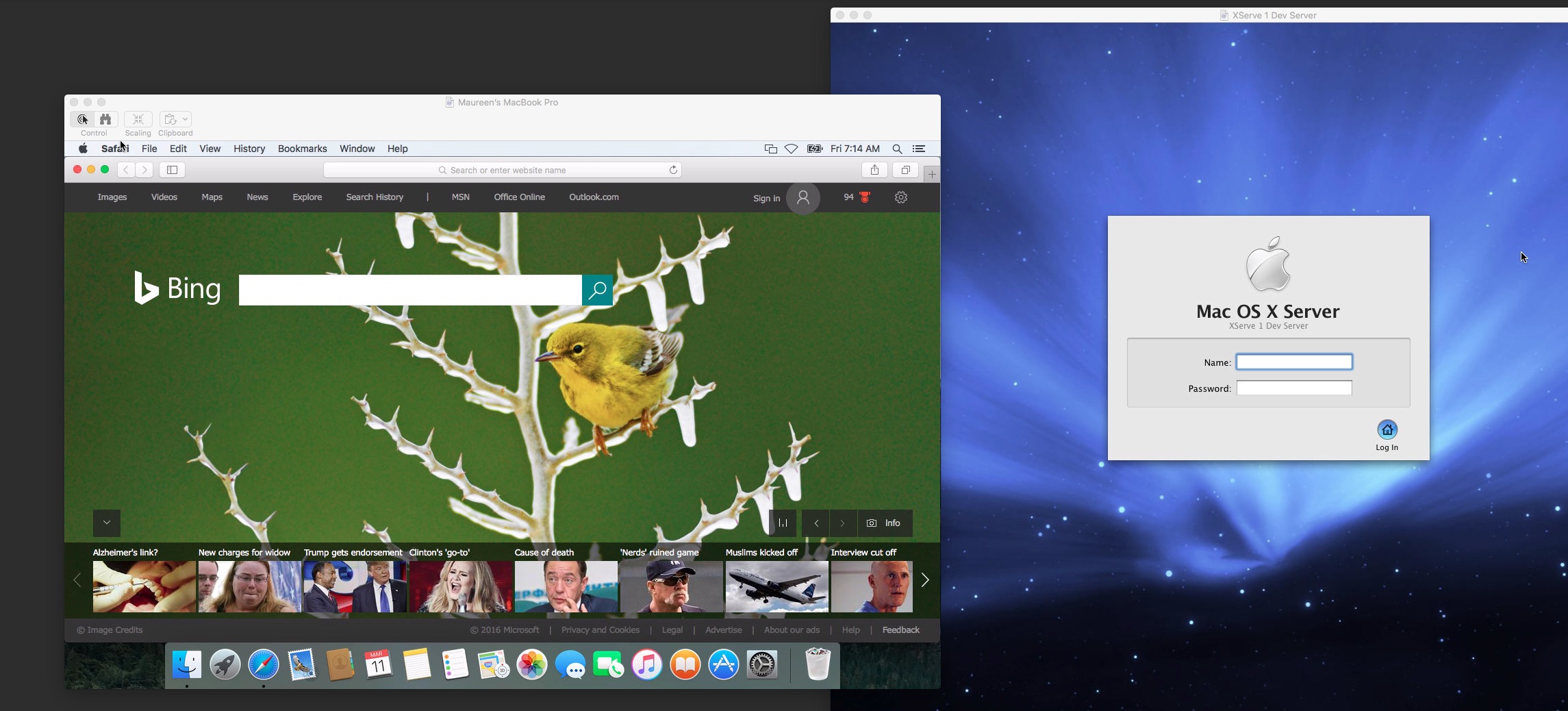The image size is (1568, 711).
Task: Open the Explore link on Bing
Action: [x=307, y=197]
